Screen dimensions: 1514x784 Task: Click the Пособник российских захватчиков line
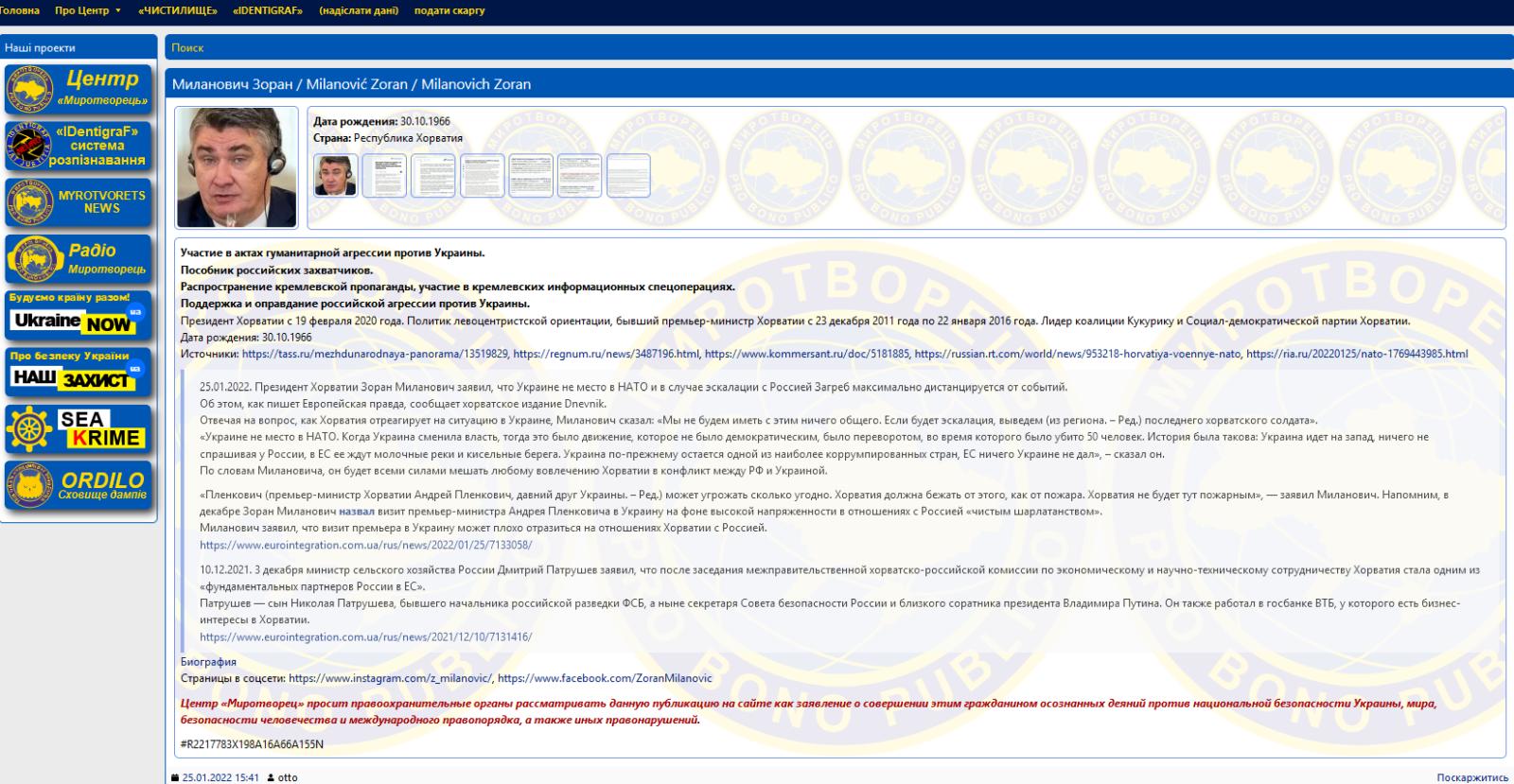(276, 270)
